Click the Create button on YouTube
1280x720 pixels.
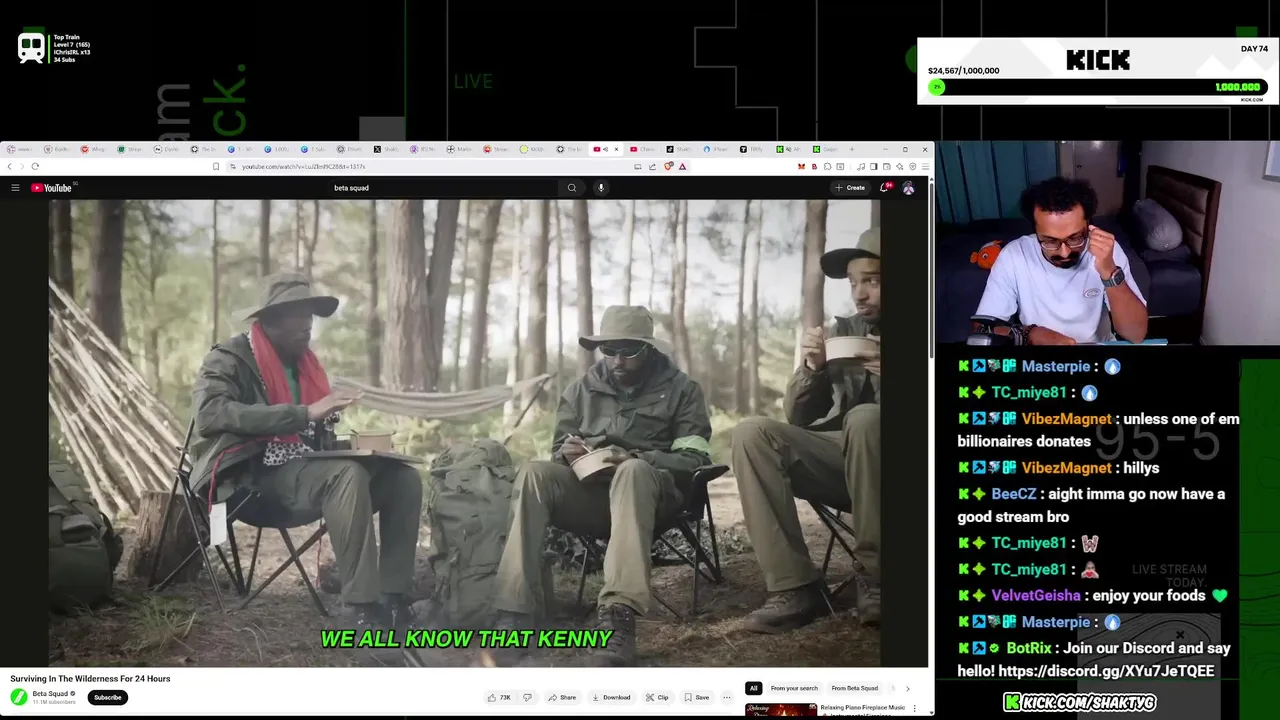click(850, 188)
